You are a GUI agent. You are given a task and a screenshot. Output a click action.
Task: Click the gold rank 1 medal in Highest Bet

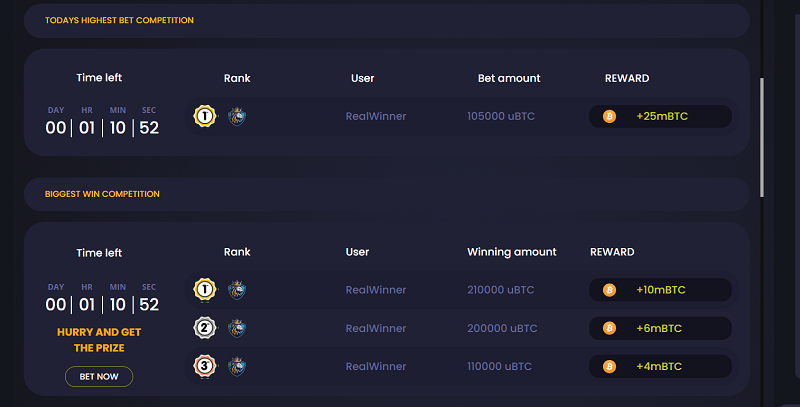(205, 116)
